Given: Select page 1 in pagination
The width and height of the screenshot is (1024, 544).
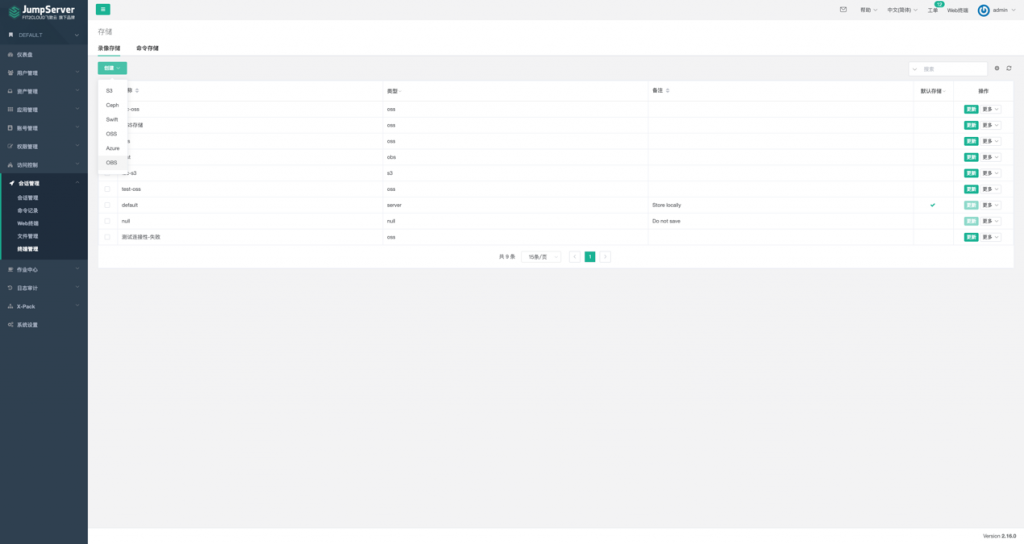Looking at the screenshot, I should tap(590, 257).
